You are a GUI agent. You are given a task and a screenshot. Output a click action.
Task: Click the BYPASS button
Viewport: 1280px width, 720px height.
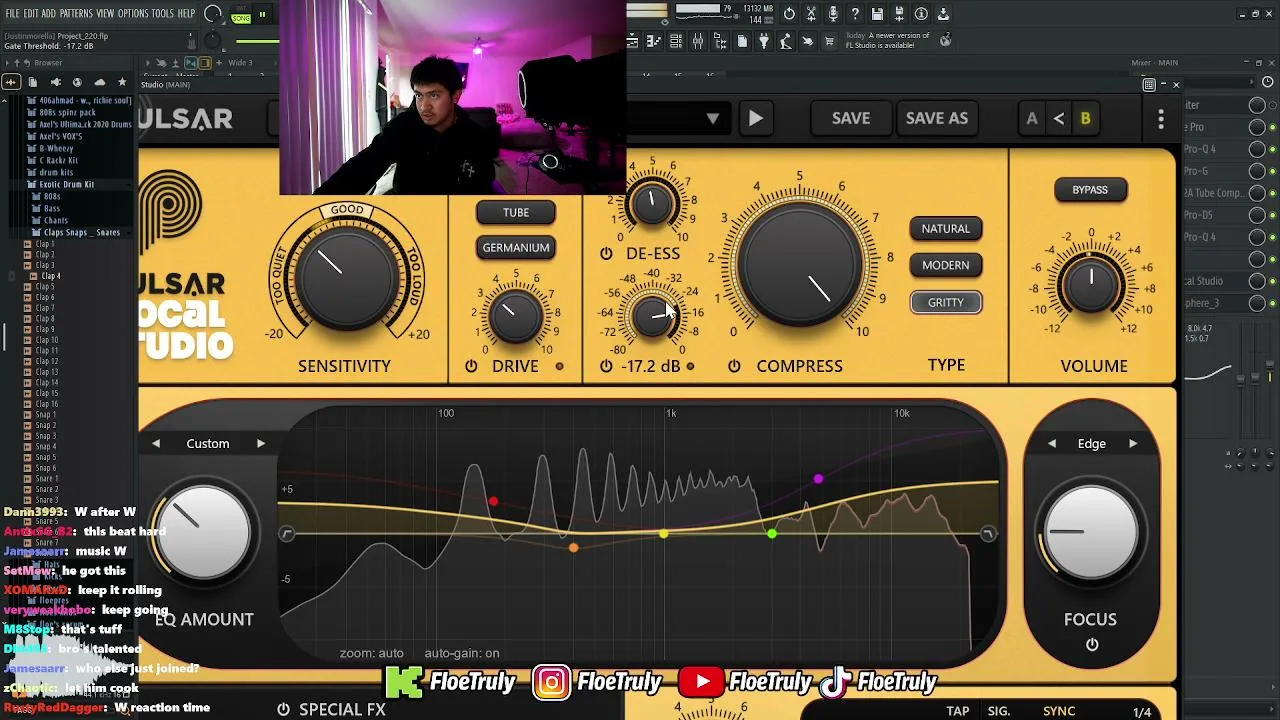(x=1090, y=189)
